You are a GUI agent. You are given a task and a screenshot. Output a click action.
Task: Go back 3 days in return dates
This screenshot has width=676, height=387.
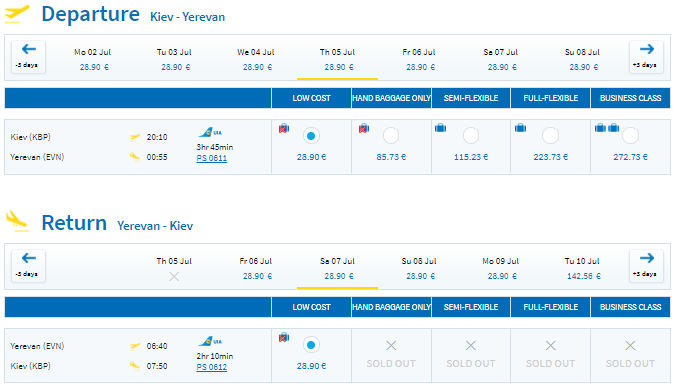point(28,266)
